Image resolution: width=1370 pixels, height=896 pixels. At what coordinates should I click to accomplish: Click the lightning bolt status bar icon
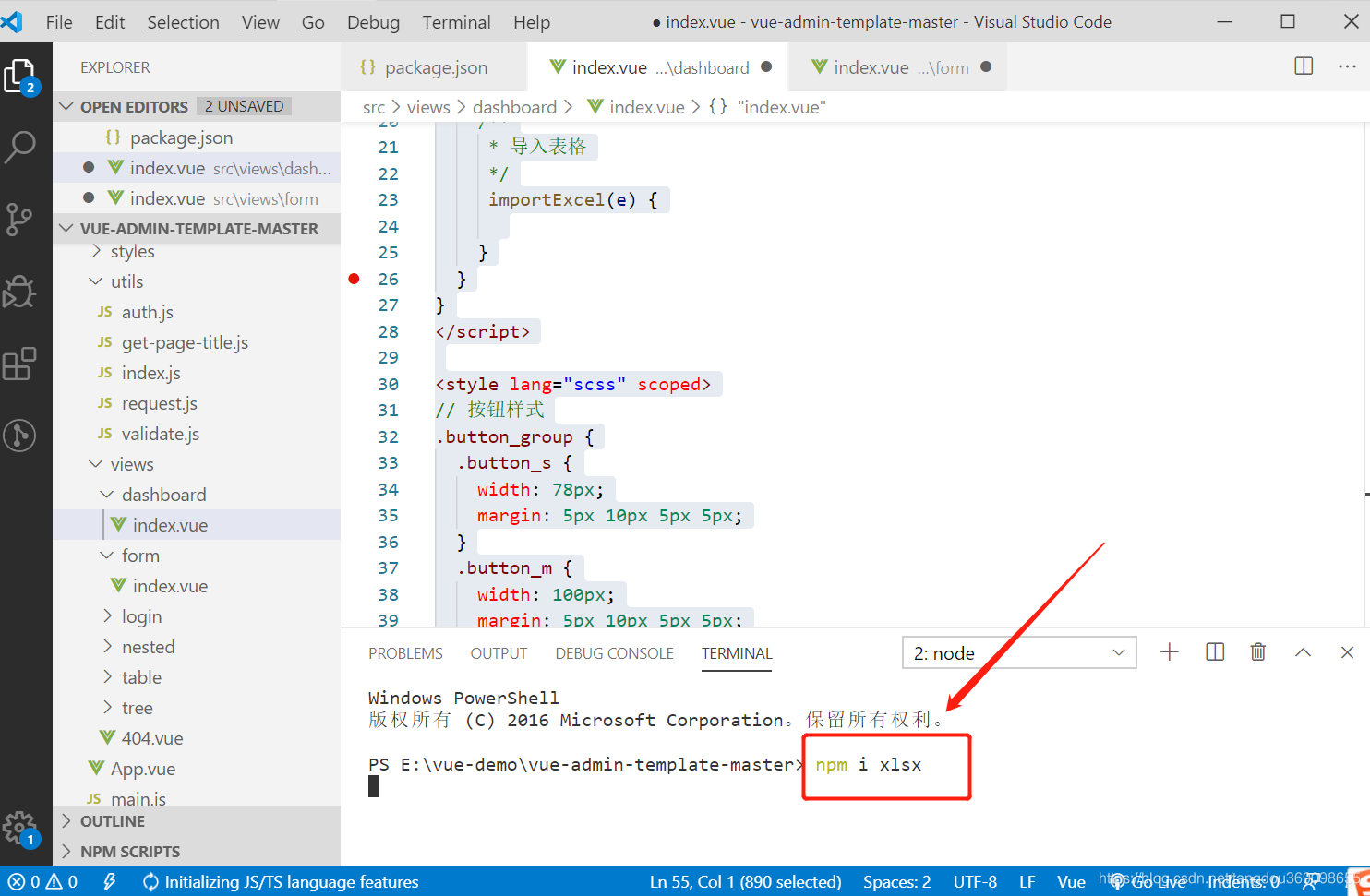click(x=110, y=881)
